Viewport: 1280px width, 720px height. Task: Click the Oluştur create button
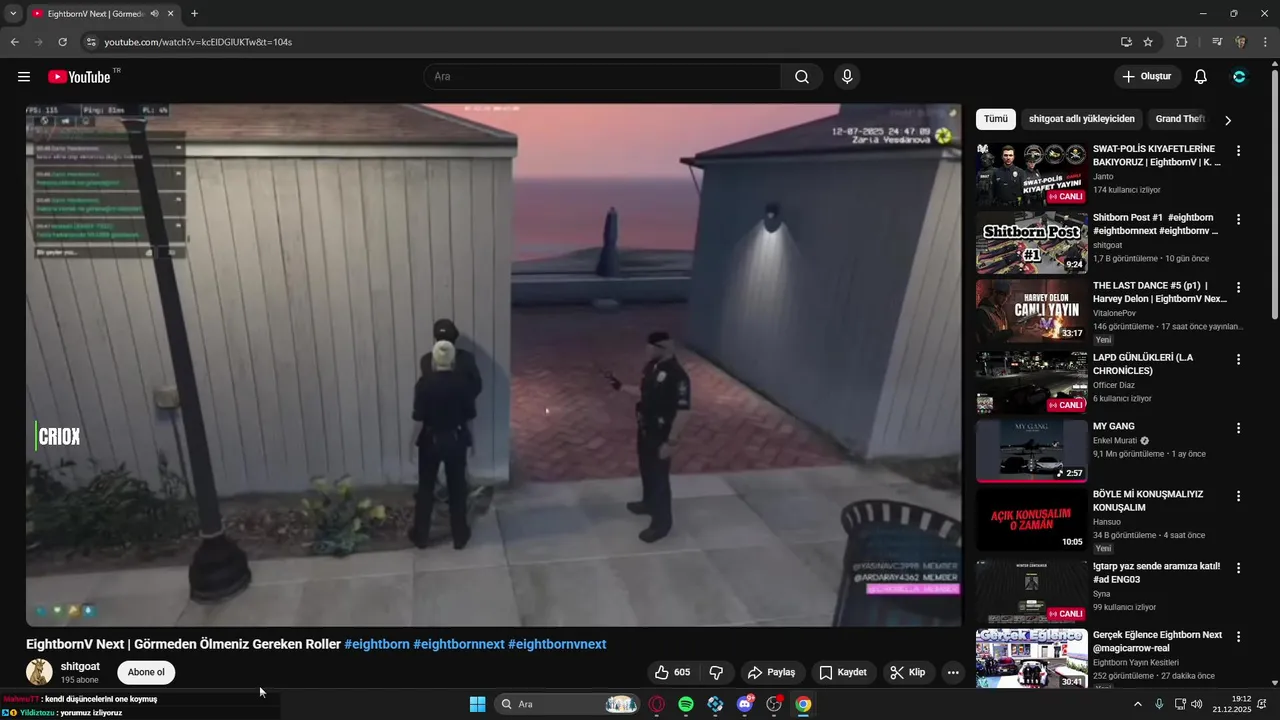point(1147,77)
